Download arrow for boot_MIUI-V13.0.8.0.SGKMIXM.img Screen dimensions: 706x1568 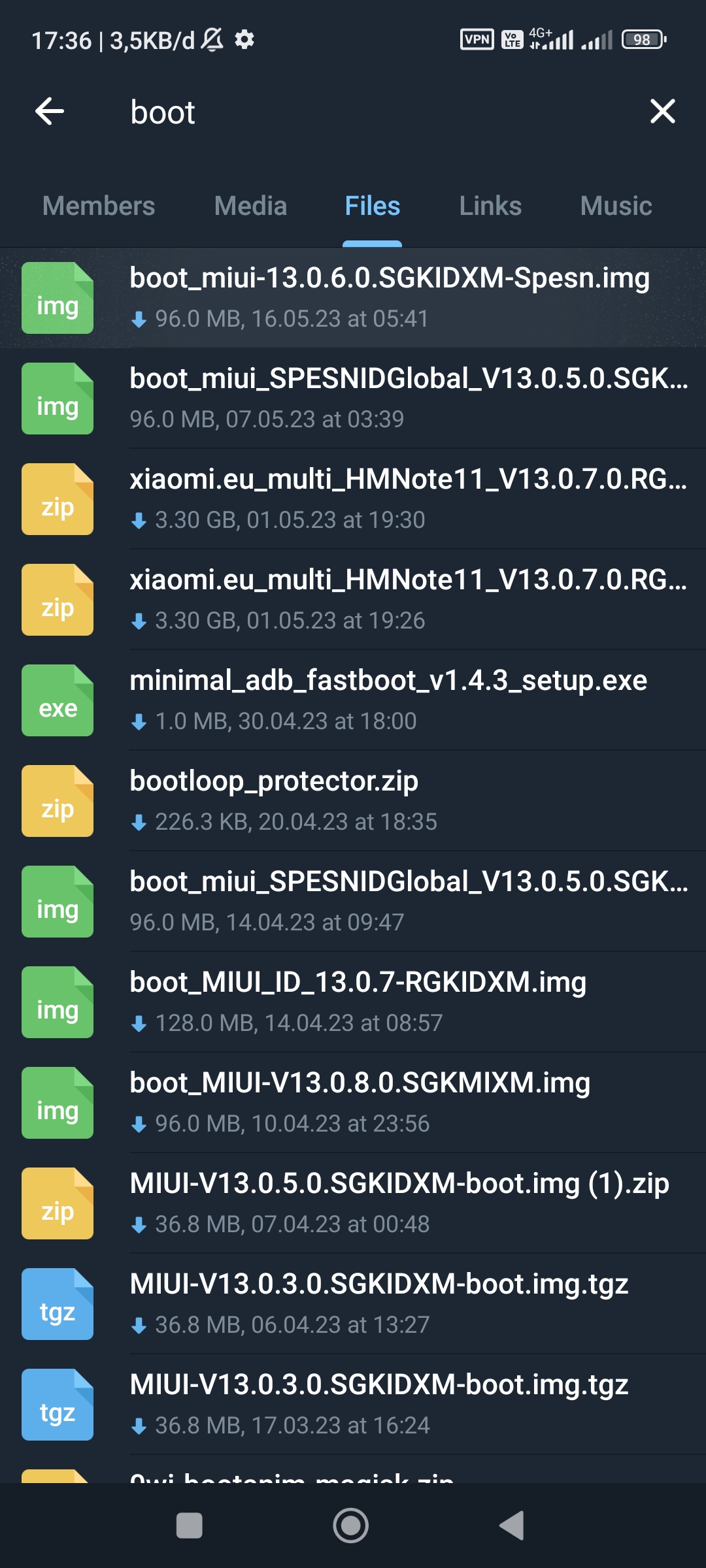(139, 1124)
